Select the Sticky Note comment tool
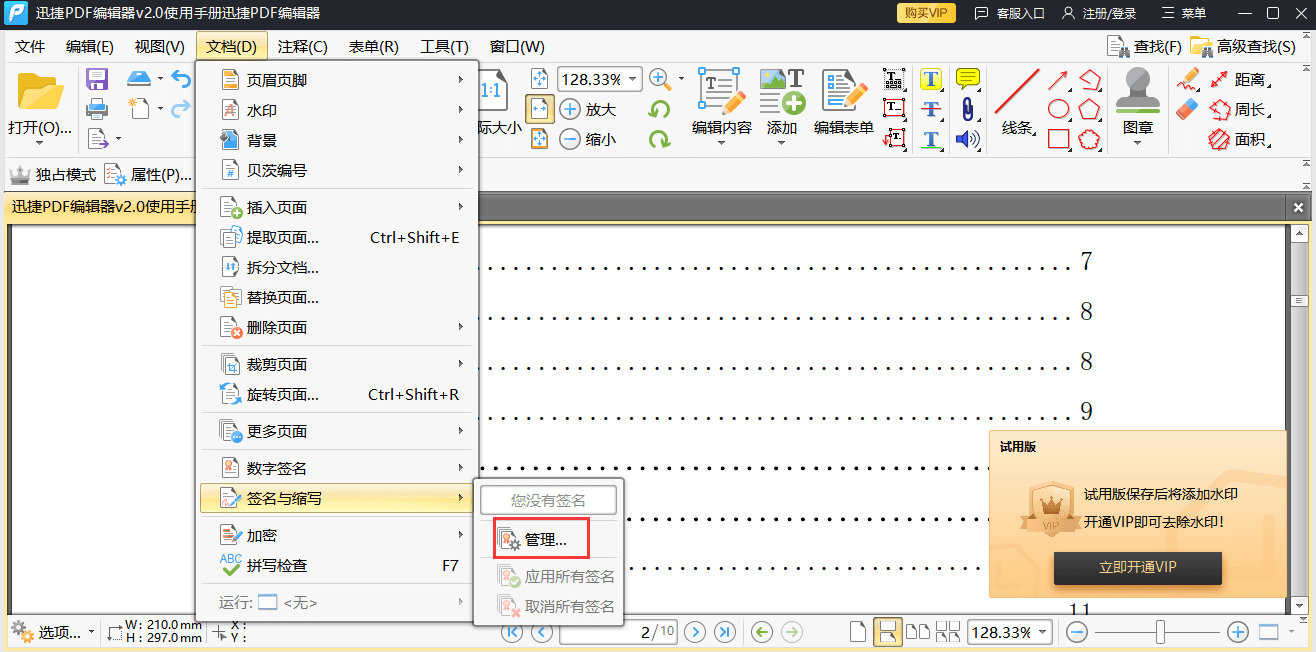1316x652 pixels. (x=967, y=79)
